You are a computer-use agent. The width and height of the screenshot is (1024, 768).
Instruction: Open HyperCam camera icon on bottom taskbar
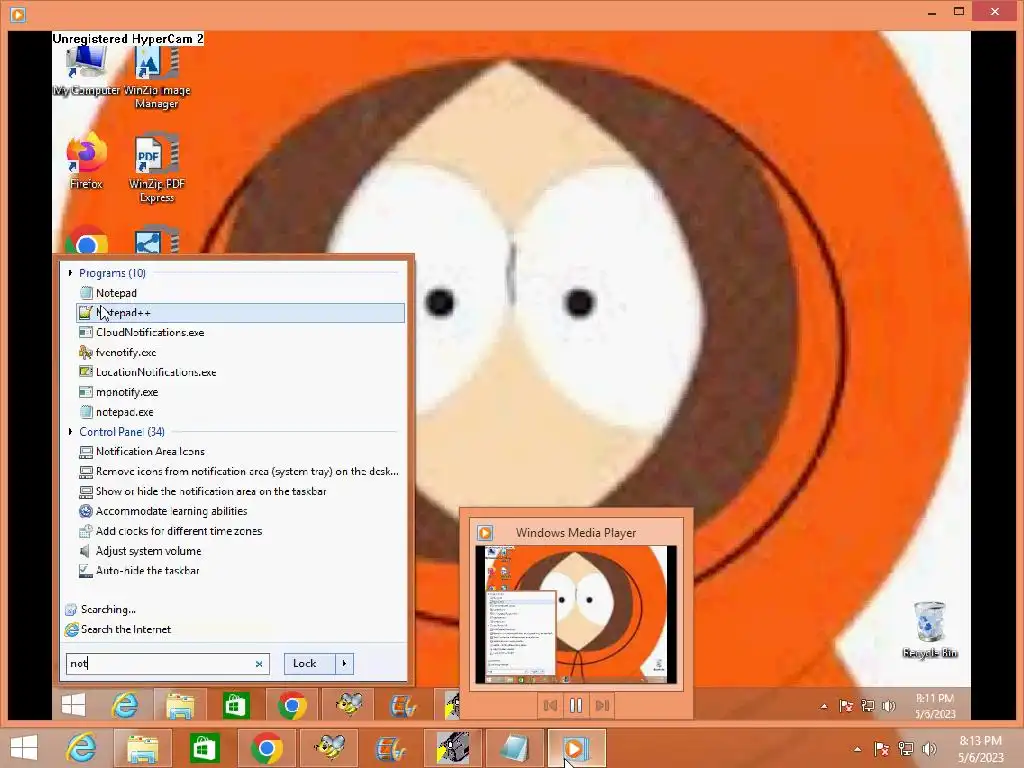(x=453, y=748)
